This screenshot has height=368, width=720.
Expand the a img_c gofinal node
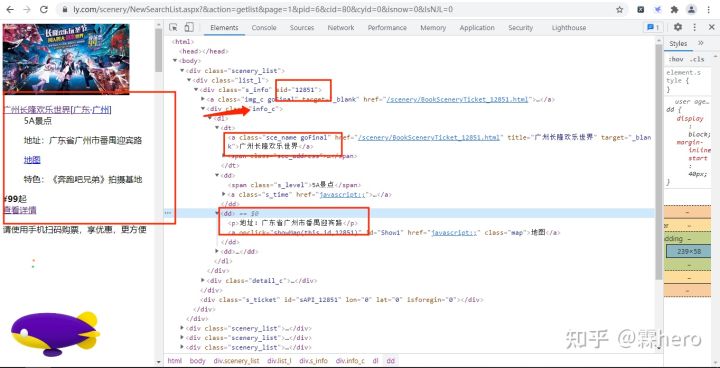203,99
